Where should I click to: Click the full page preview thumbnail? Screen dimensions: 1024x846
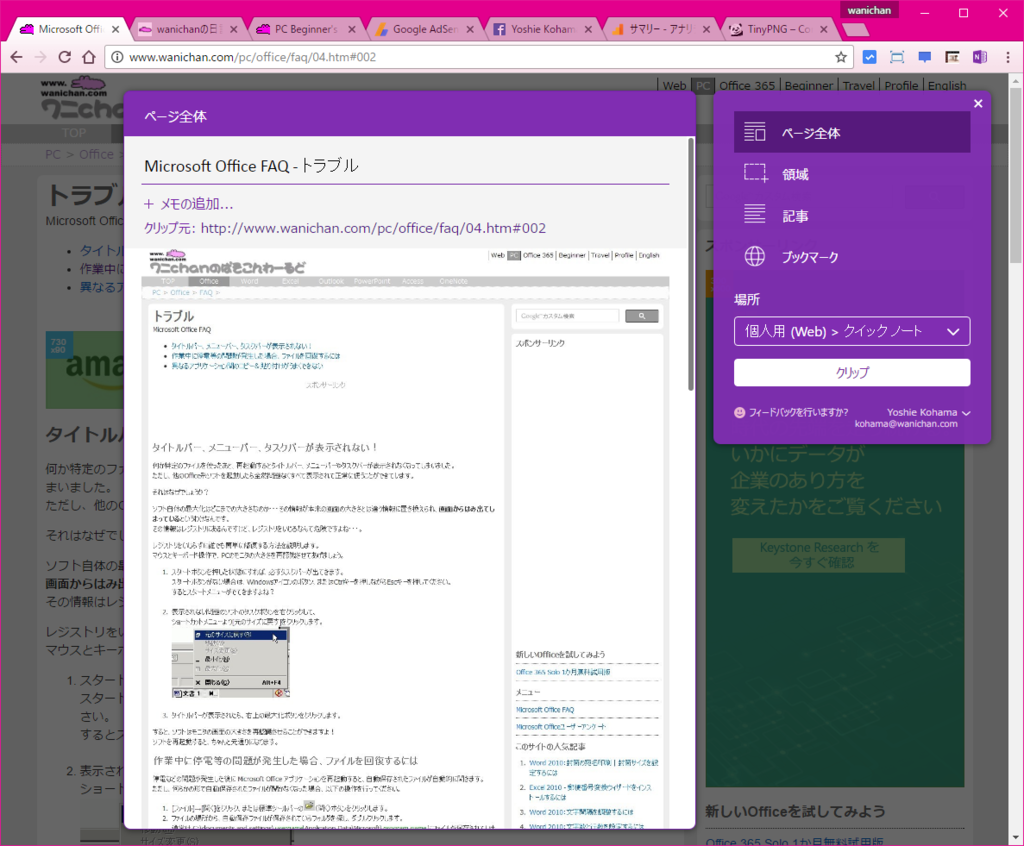406,538
